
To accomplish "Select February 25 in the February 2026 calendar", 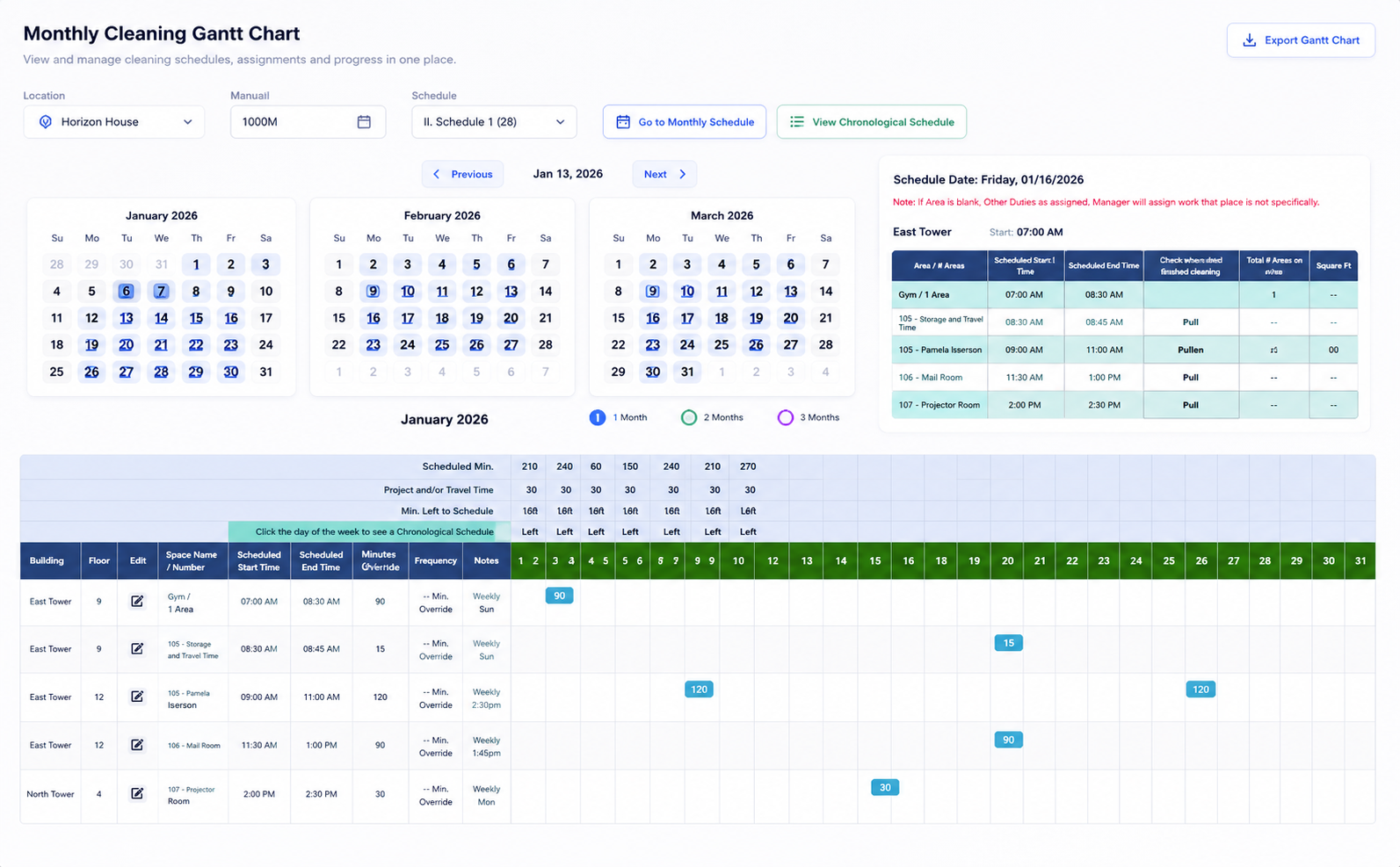I will 442,344.
